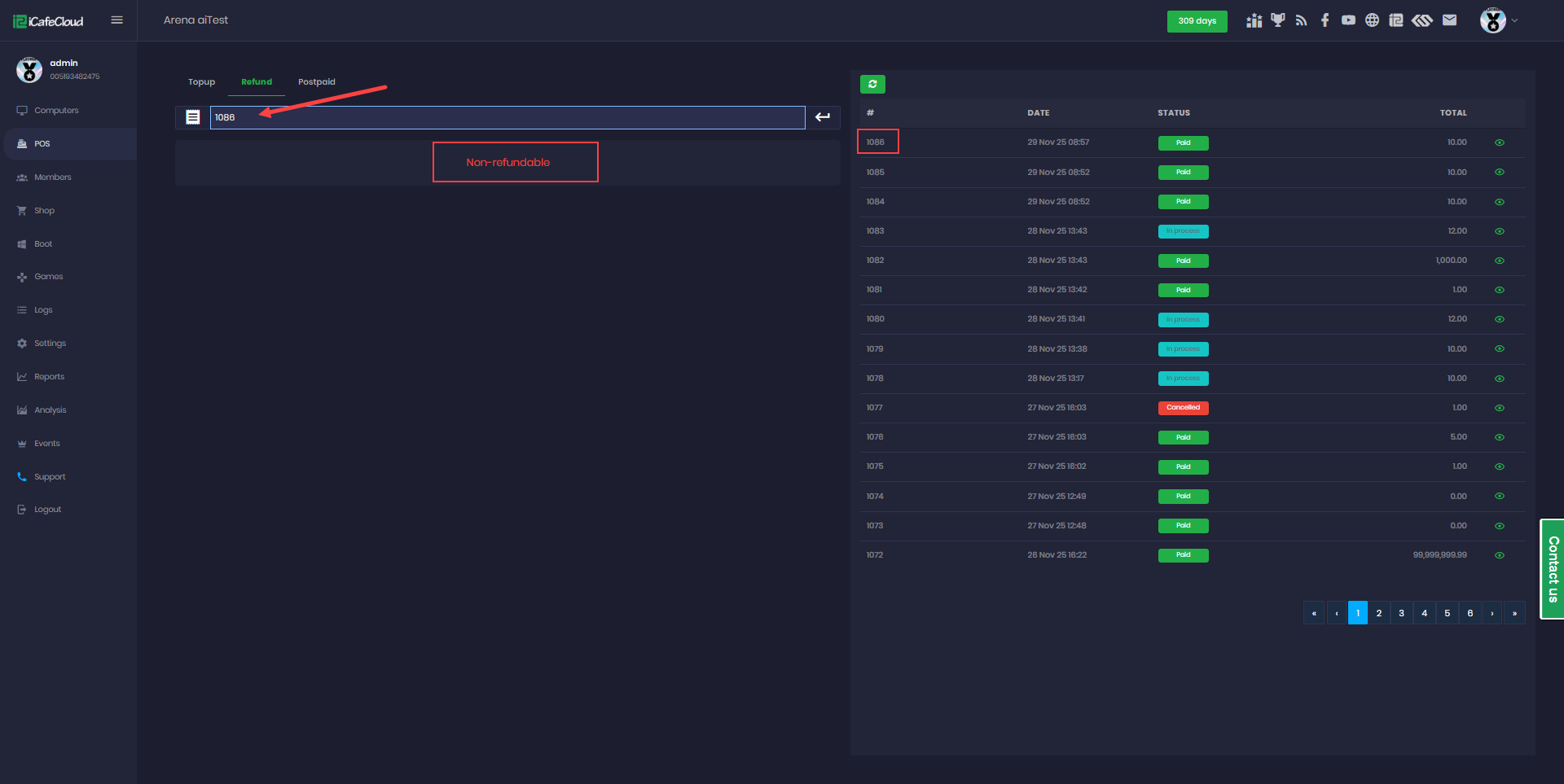Viewport: 1564px width, 784px height.
Task: Toggle the hamburger sidebar menu
Action: point(116,20)
